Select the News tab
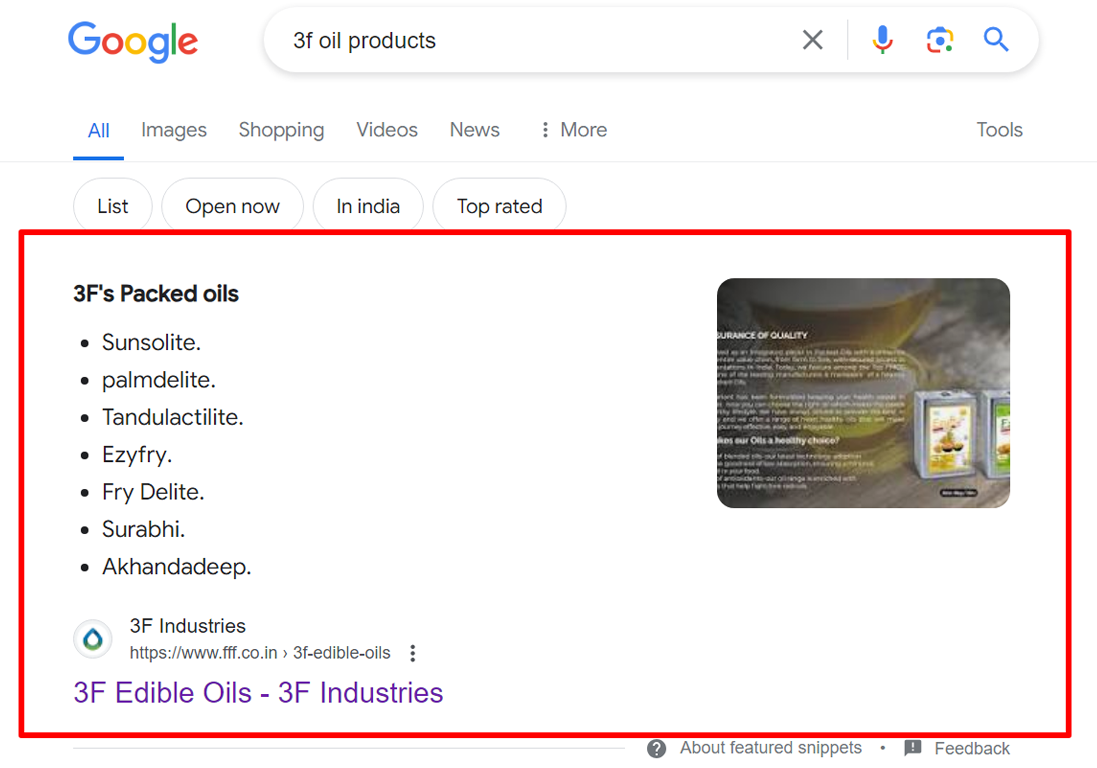This screenshot has height=768, width=1097. tap(474, 130)
